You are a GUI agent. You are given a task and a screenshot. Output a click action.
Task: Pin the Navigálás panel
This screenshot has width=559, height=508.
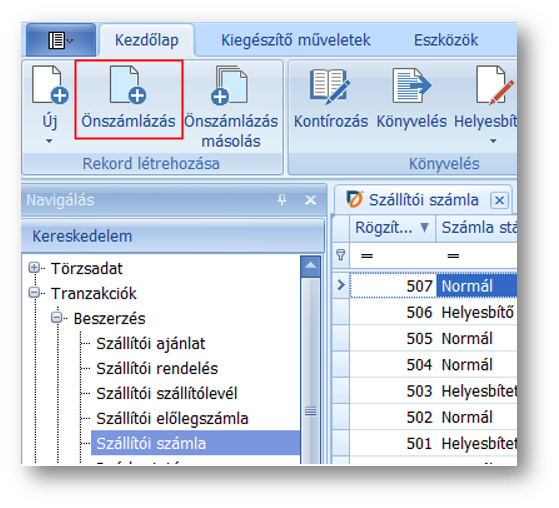pos(282,200)
